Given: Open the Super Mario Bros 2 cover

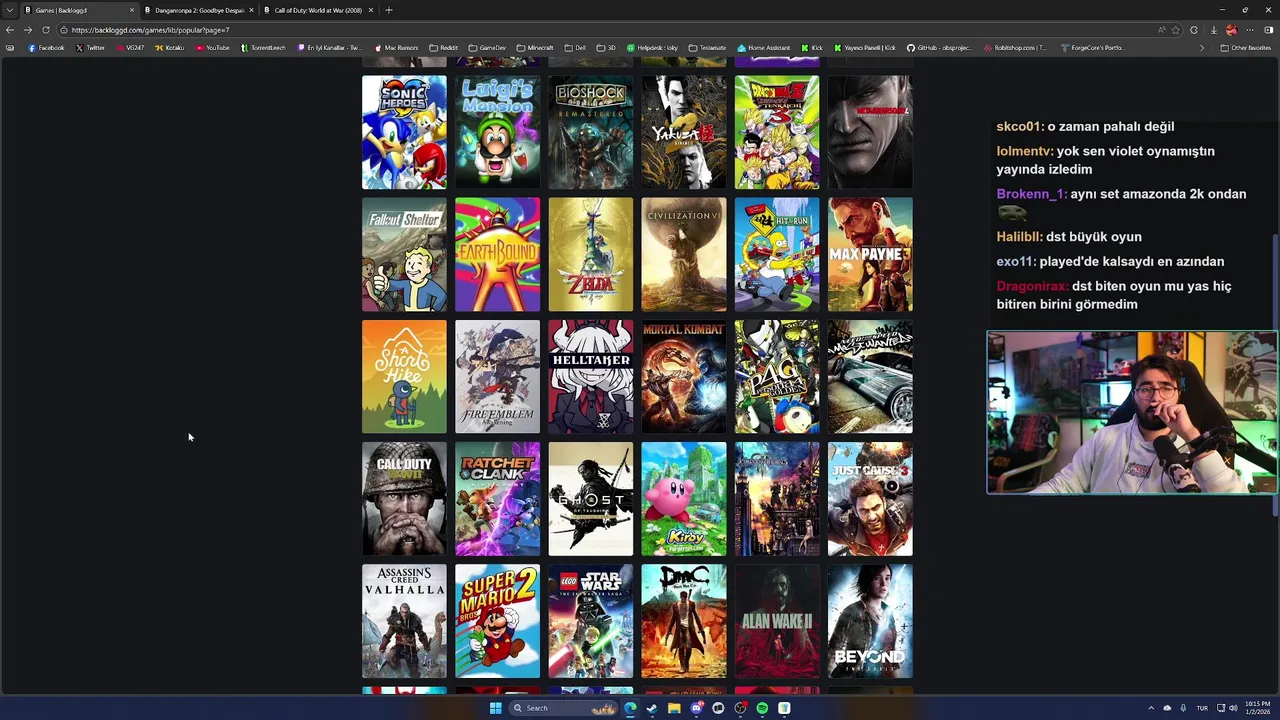Looking at the screenshot, I should [497, 621].
